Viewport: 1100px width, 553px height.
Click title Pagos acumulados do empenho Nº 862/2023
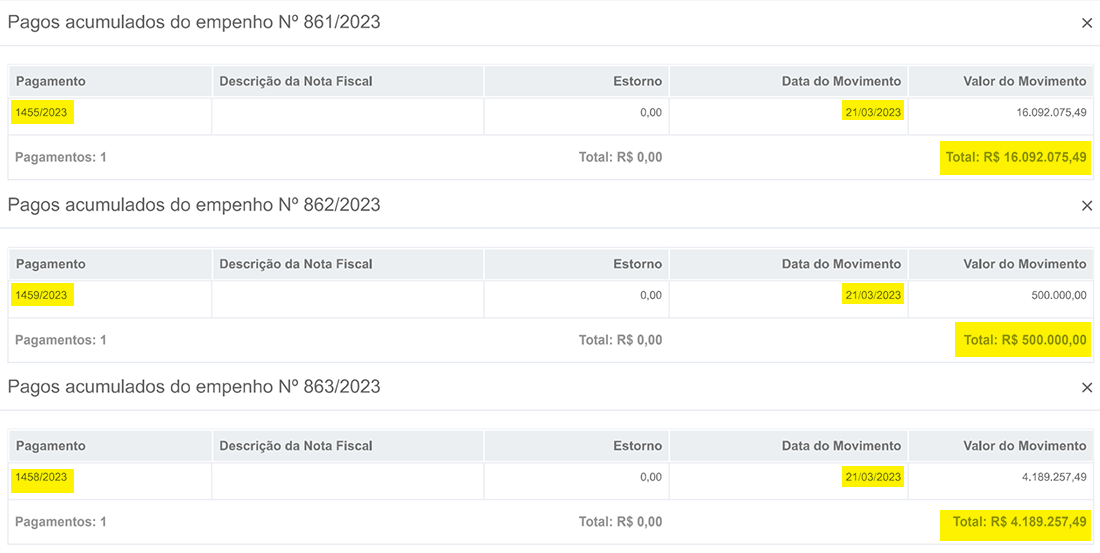point(194,205)
